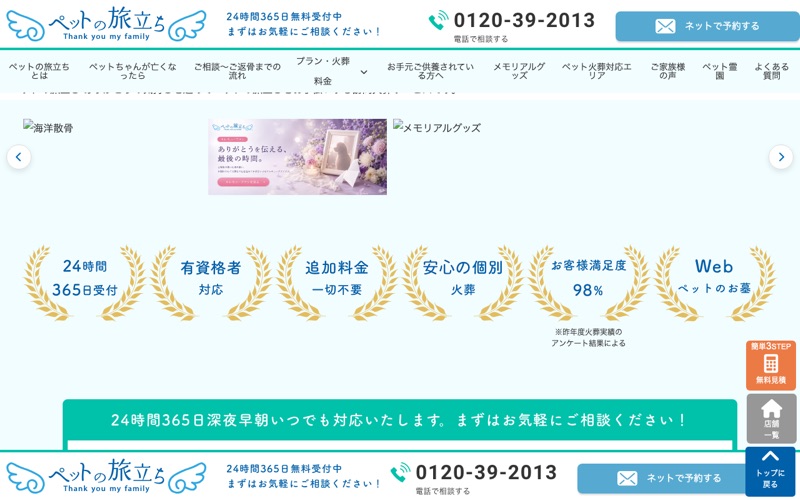Open the purple flower memorial banner
This screenshot has width=800, height=500.
tap(297, 157)
